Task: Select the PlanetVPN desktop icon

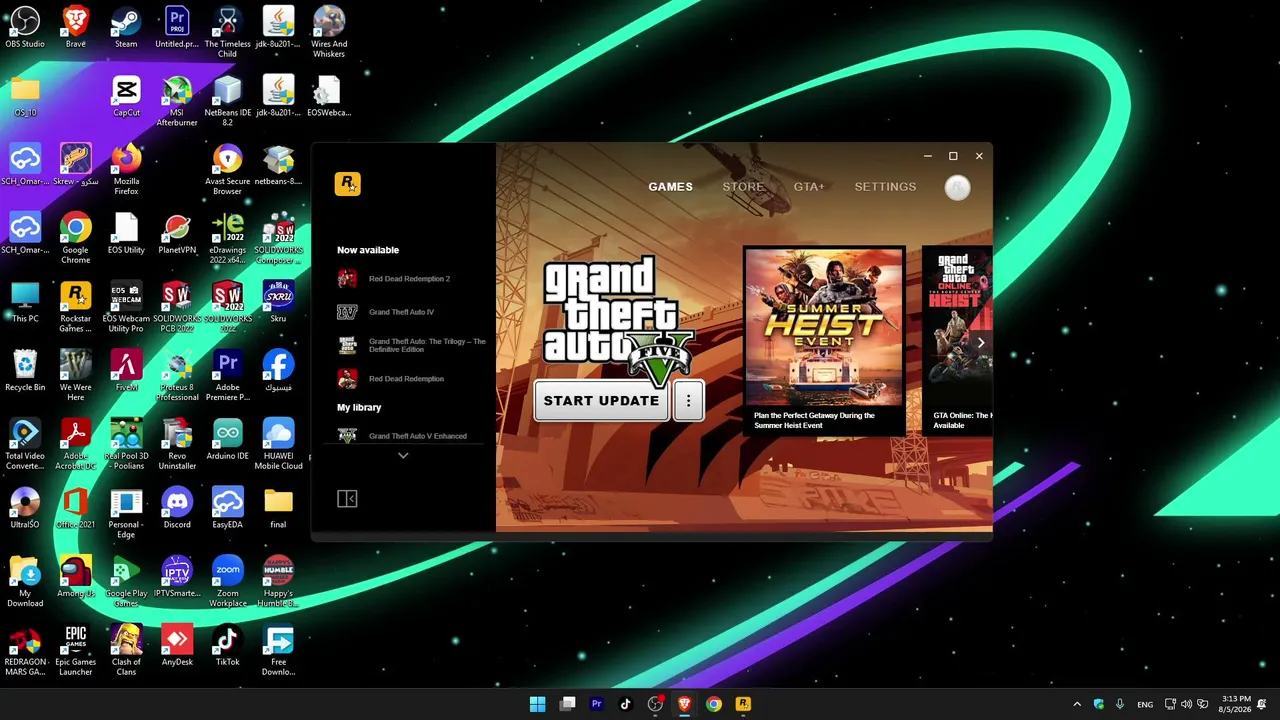Action: (177, 233)
